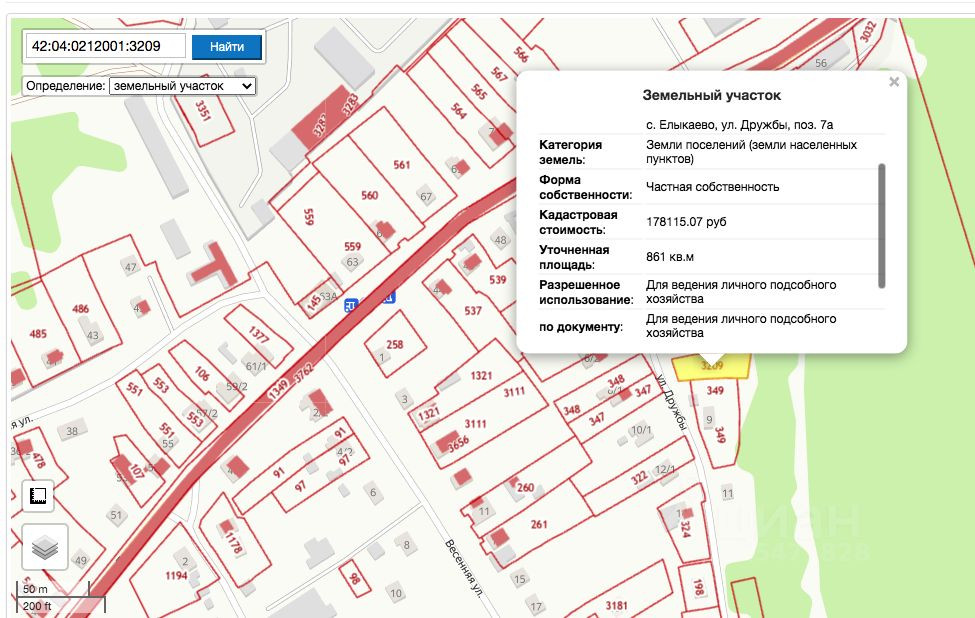The width and height of the screenshot is (975, 618).
Task: Click the Весенняя ул. street label
Action: pos(464,568)
